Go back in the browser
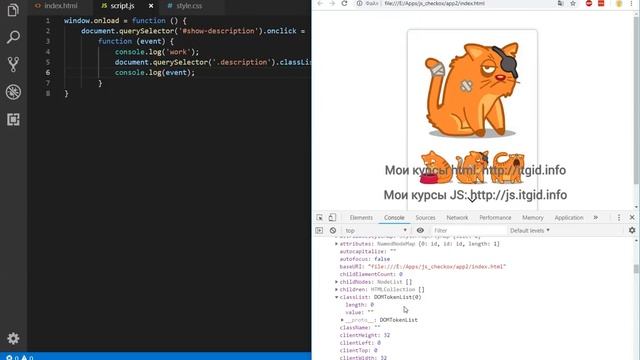 pyautogui.click(x=320, y=3)
